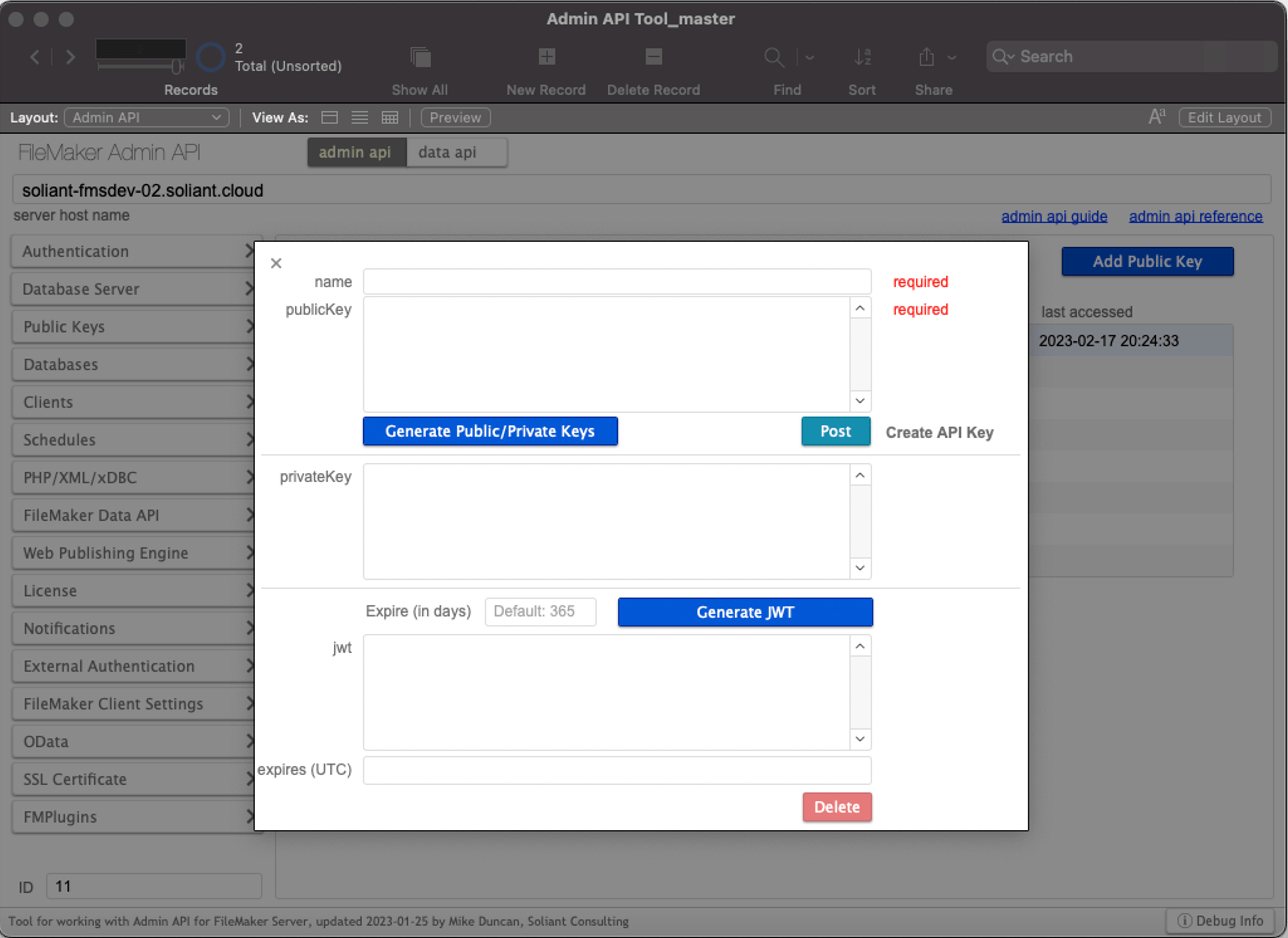Viewport: 1288px width, 938px height.
Task: Click the Share icon
Action: click(926, 58)
